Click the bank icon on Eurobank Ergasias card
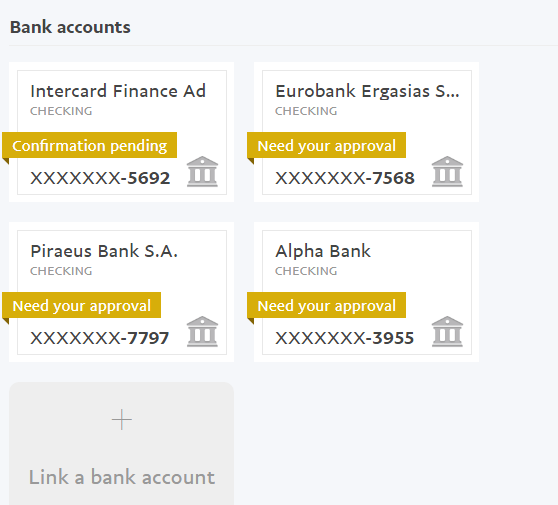 (x=447, y=172)
